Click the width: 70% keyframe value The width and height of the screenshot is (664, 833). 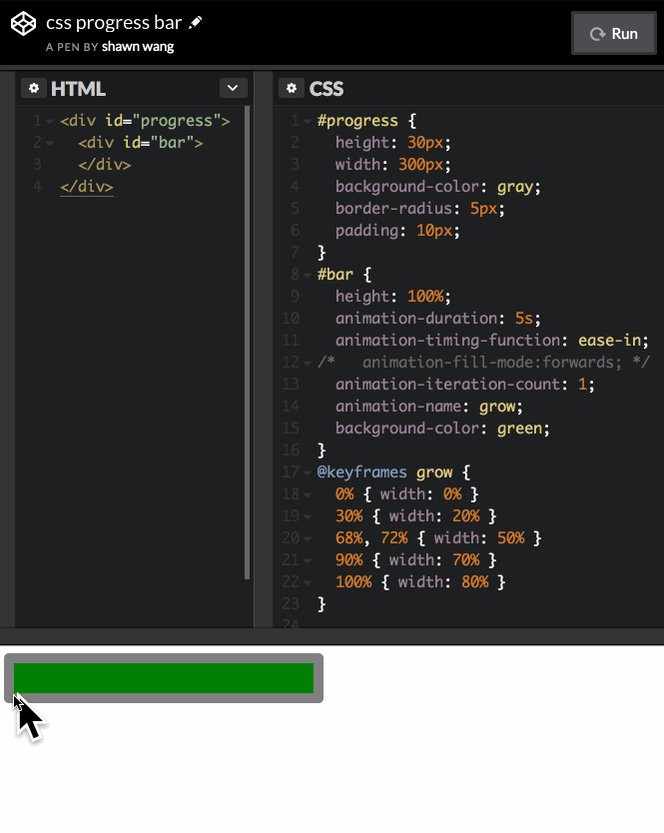(434, 560)
